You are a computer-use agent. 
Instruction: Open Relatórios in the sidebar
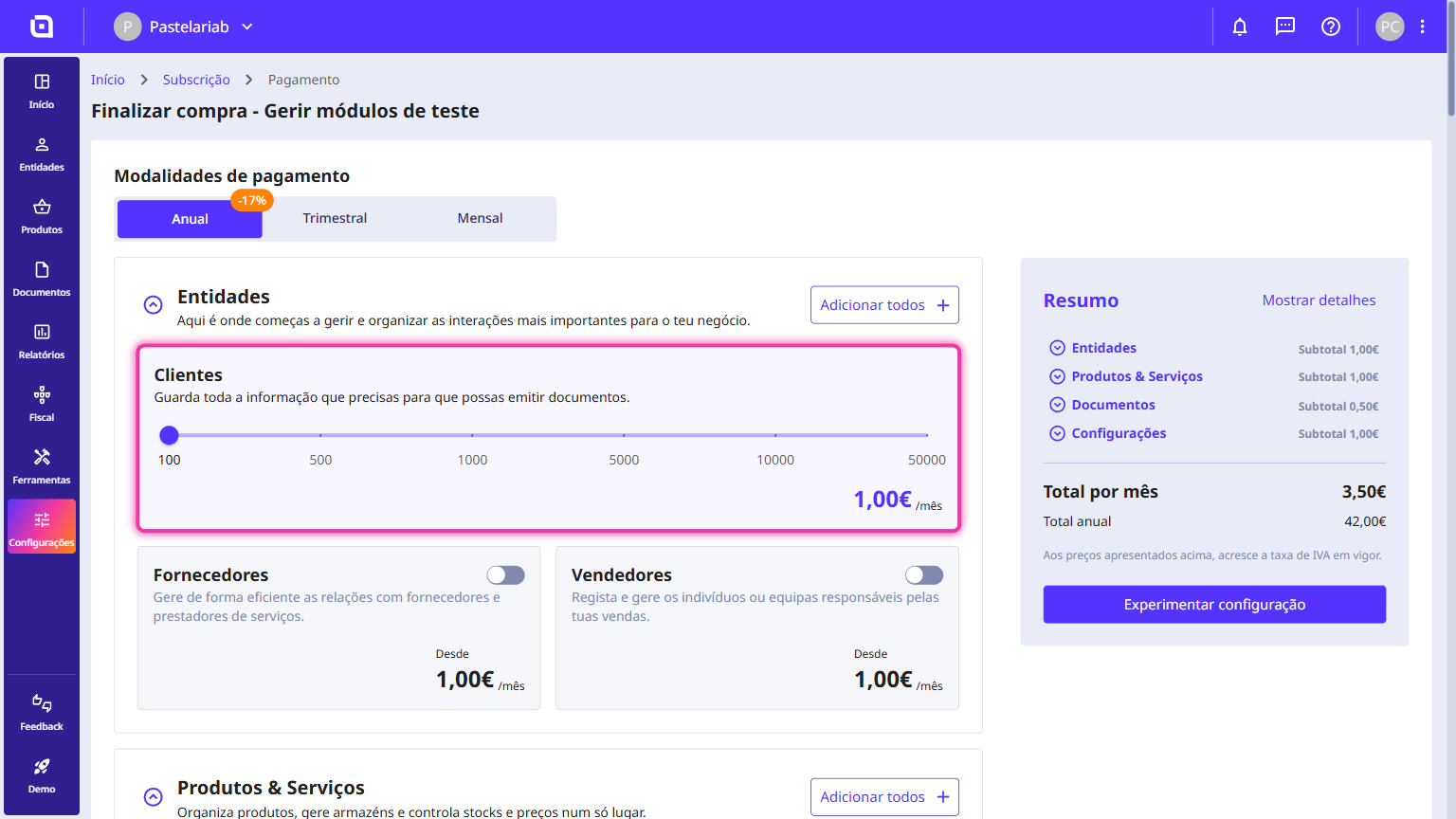click(x=42, y=341)
